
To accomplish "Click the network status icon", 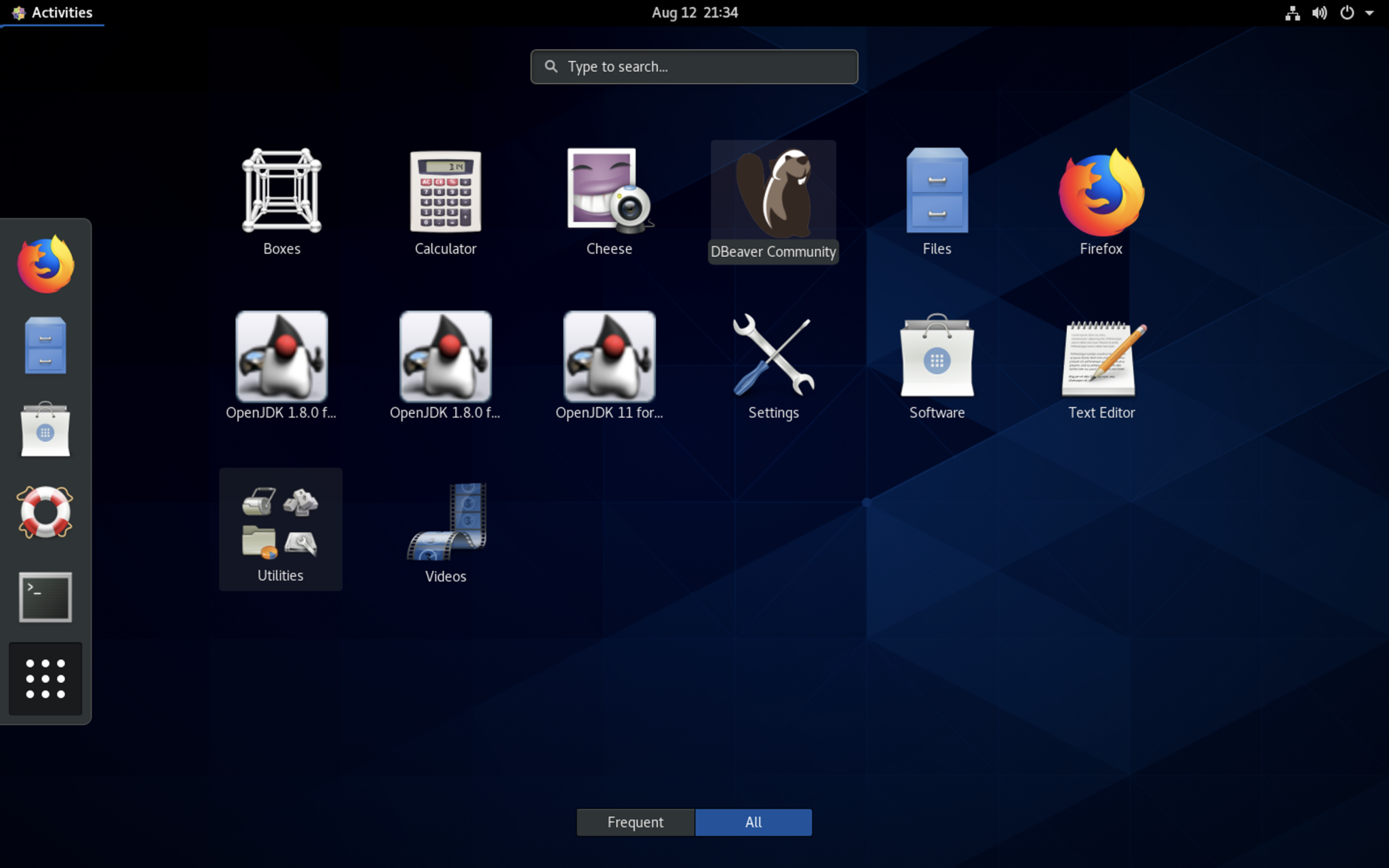I will [x=1293, y=12].
